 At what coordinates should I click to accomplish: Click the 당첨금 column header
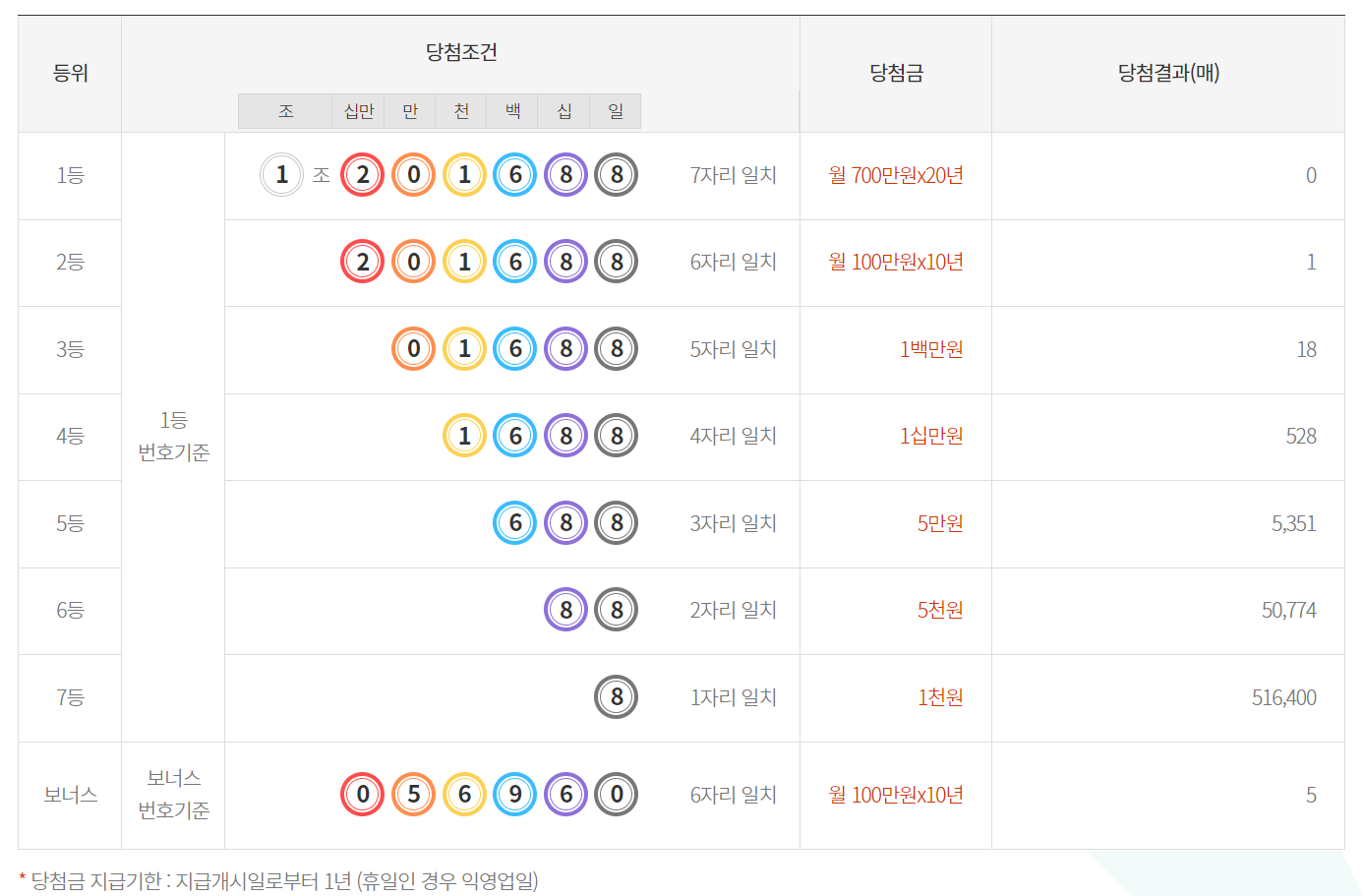point(896,73)
